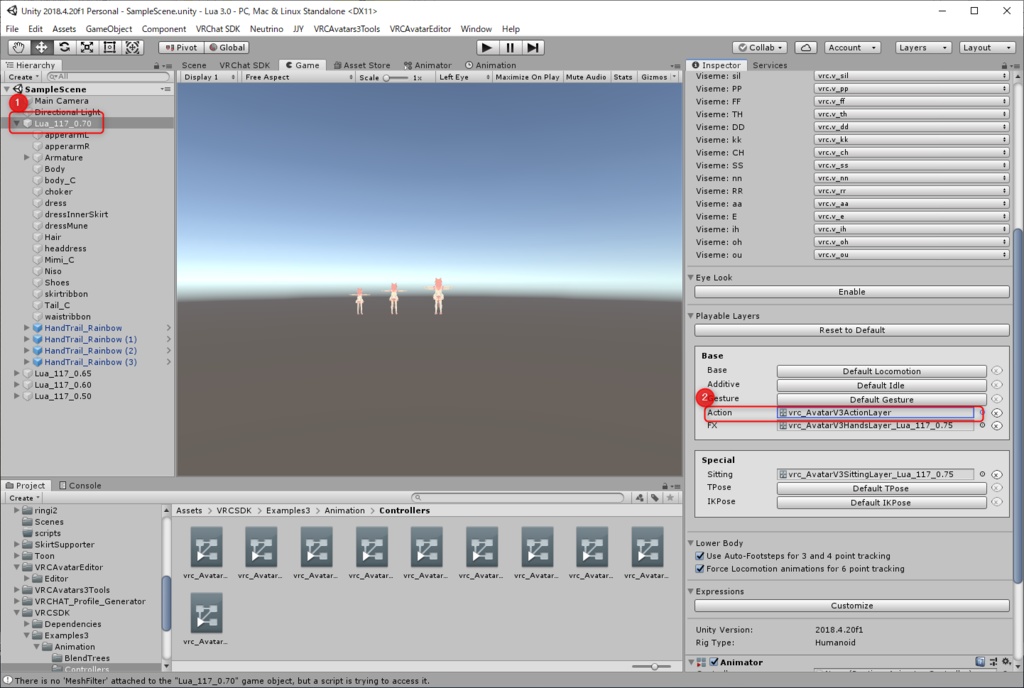Adjust the Game view Scale slider
1024x688 pixels.
(395, 78)
